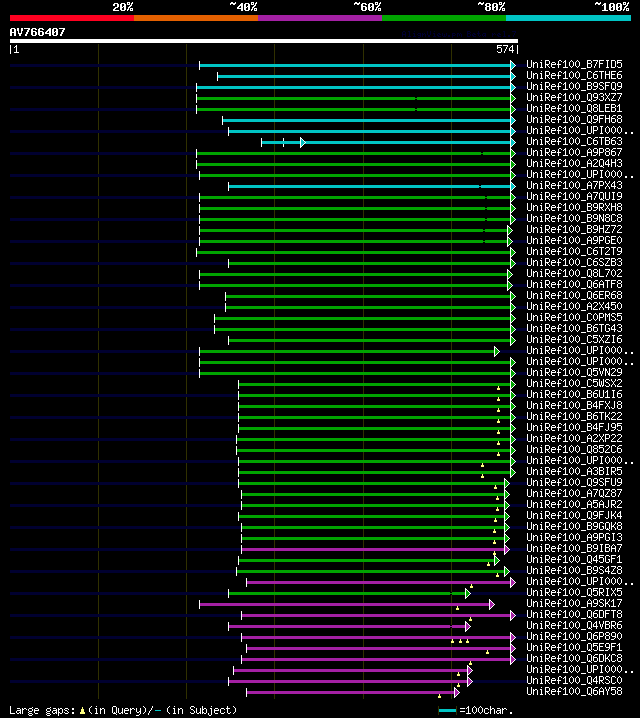This screenshot has width=640, height=718.
Task: Select the UniRef100_C6TB63 label
Action: (574, 141)
